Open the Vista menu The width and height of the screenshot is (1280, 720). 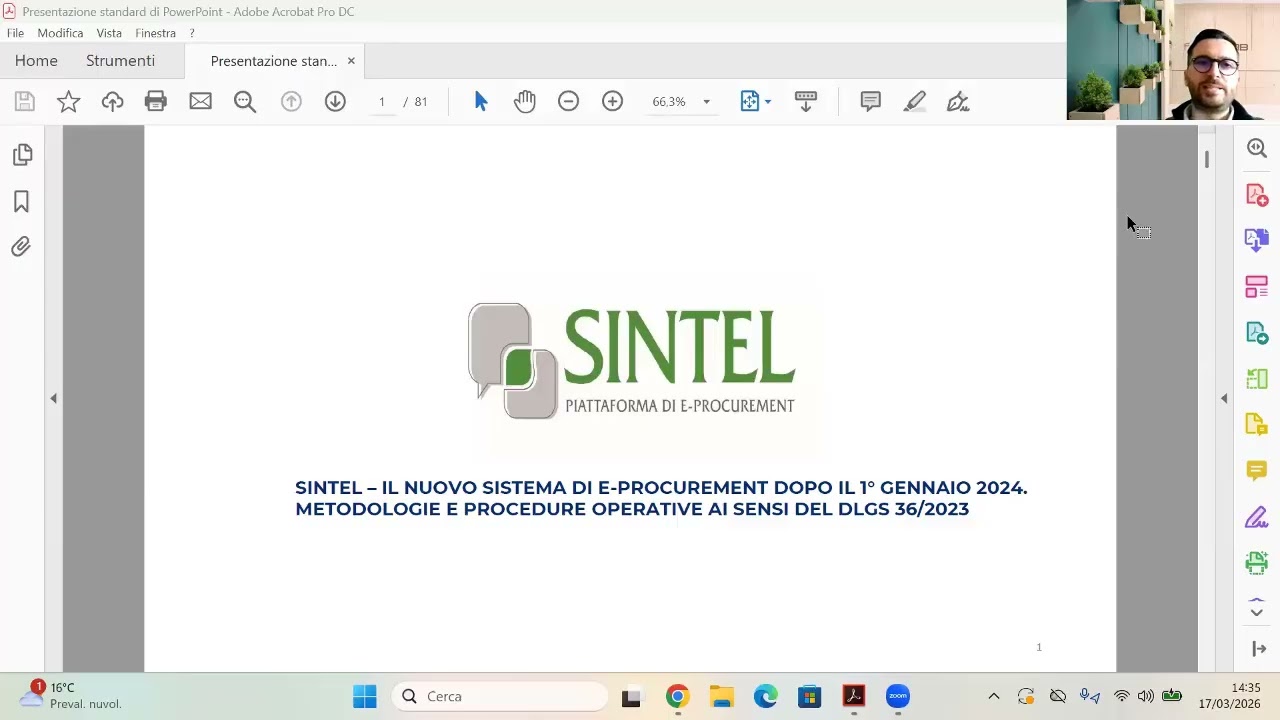coord(109,33)
